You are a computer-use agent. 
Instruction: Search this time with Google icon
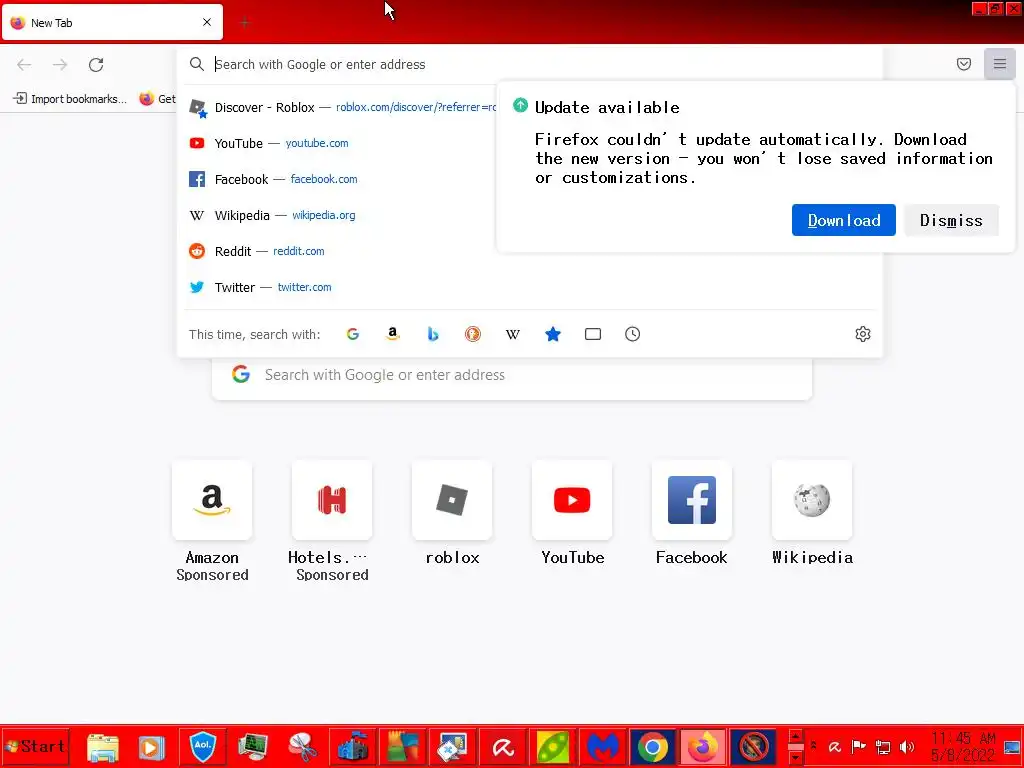(353, 334)
